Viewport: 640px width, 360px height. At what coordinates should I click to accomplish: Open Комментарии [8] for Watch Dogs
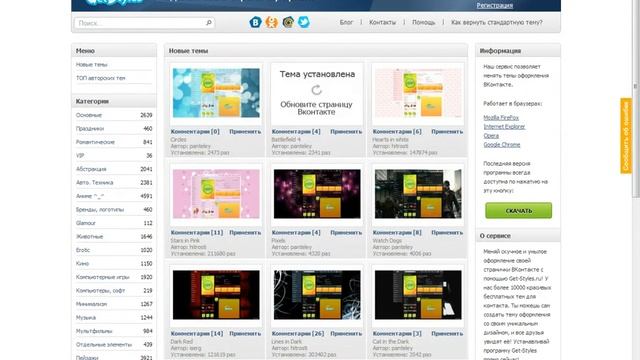coord(397,232)
